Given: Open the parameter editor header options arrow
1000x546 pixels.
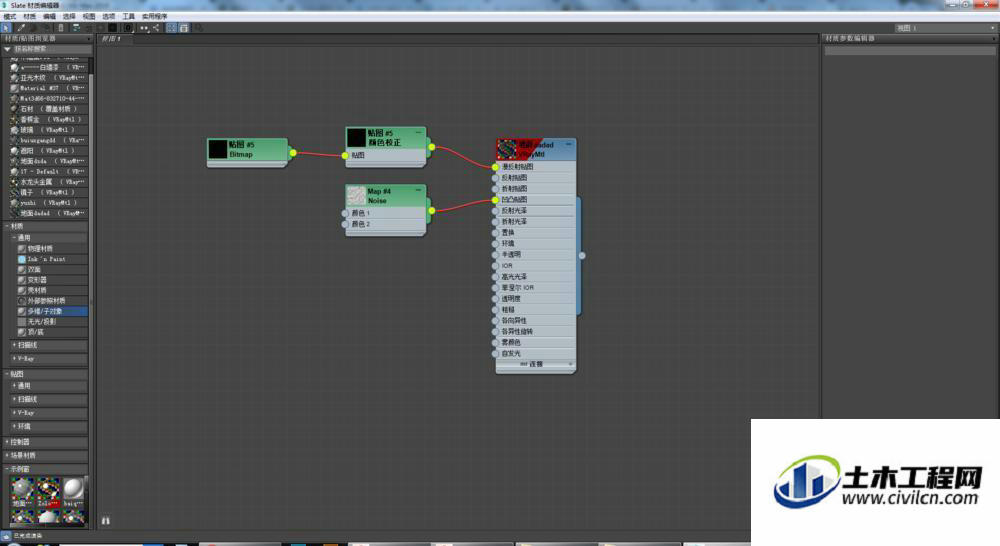Looking at the screenshot, I should pos(994,38).
